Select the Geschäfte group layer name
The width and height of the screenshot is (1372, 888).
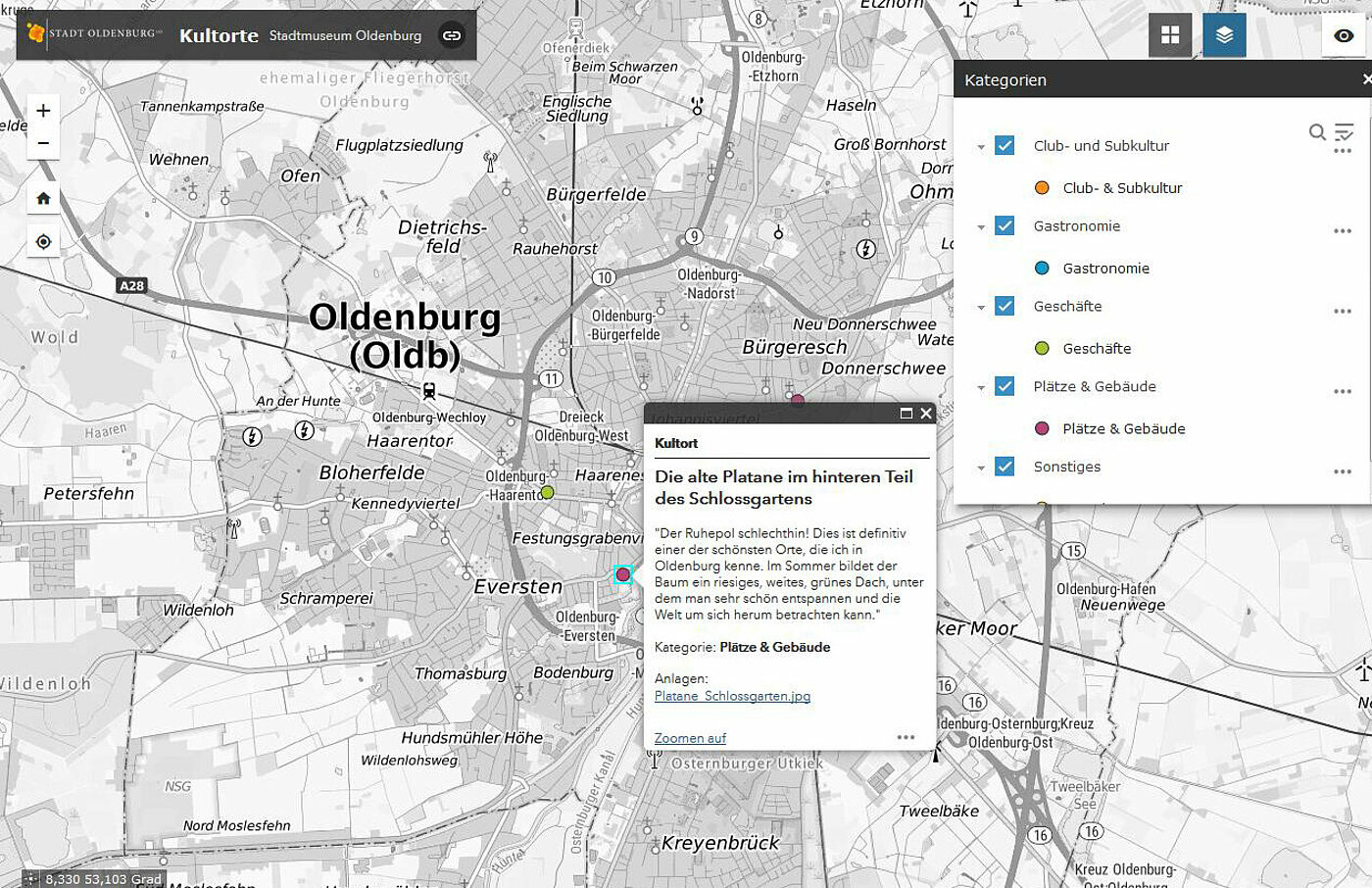(1067, 306)
